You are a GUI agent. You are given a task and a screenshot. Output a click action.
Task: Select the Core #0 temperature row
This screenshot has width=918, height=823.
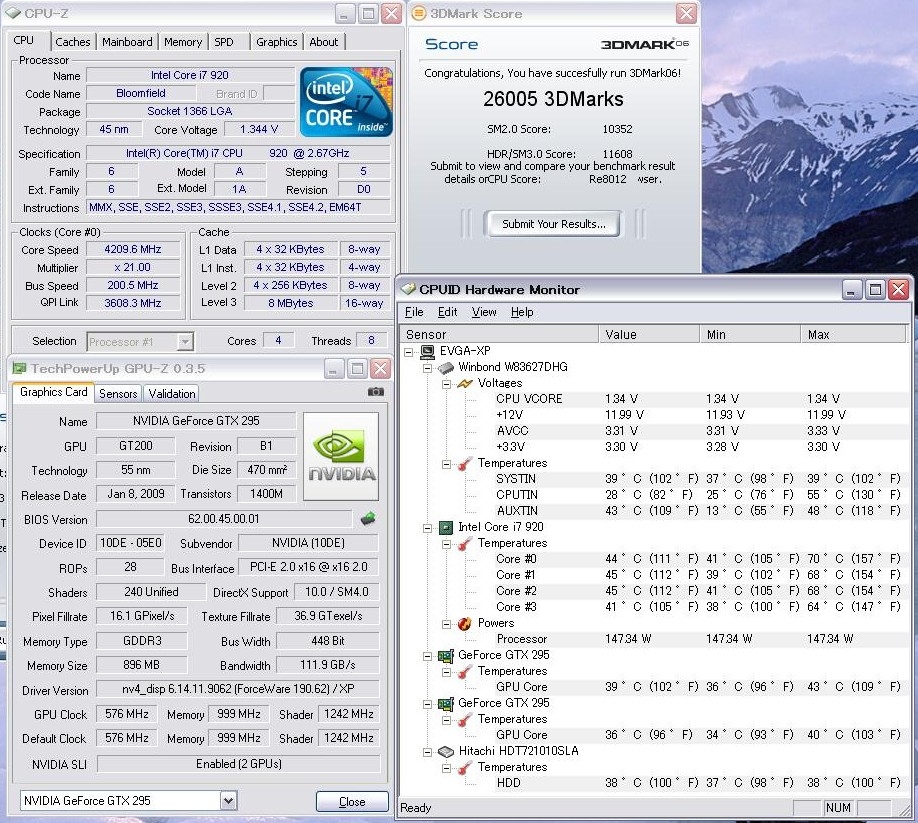[x=703, y=559]
